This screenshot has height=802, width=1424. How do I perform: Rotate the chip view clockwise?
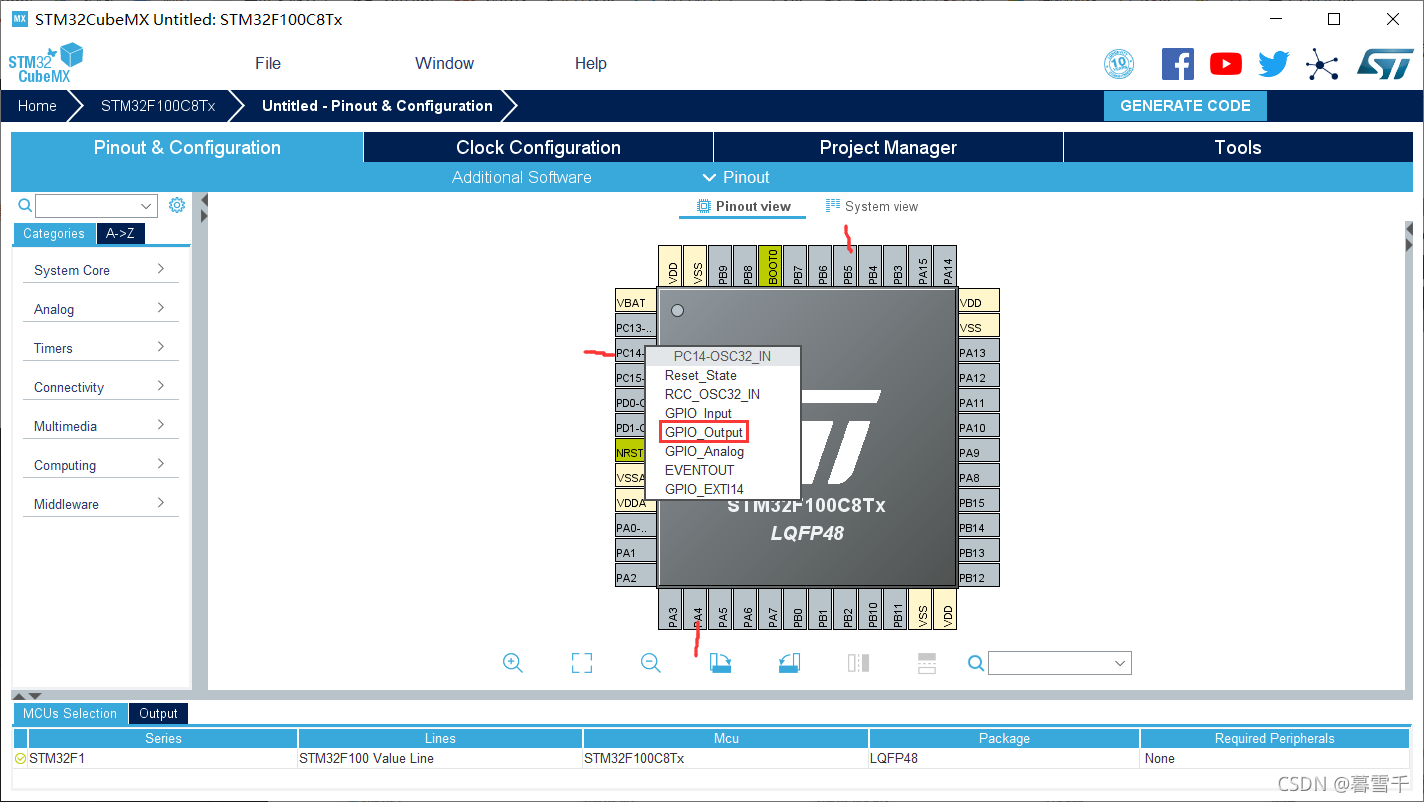(721, 663)
